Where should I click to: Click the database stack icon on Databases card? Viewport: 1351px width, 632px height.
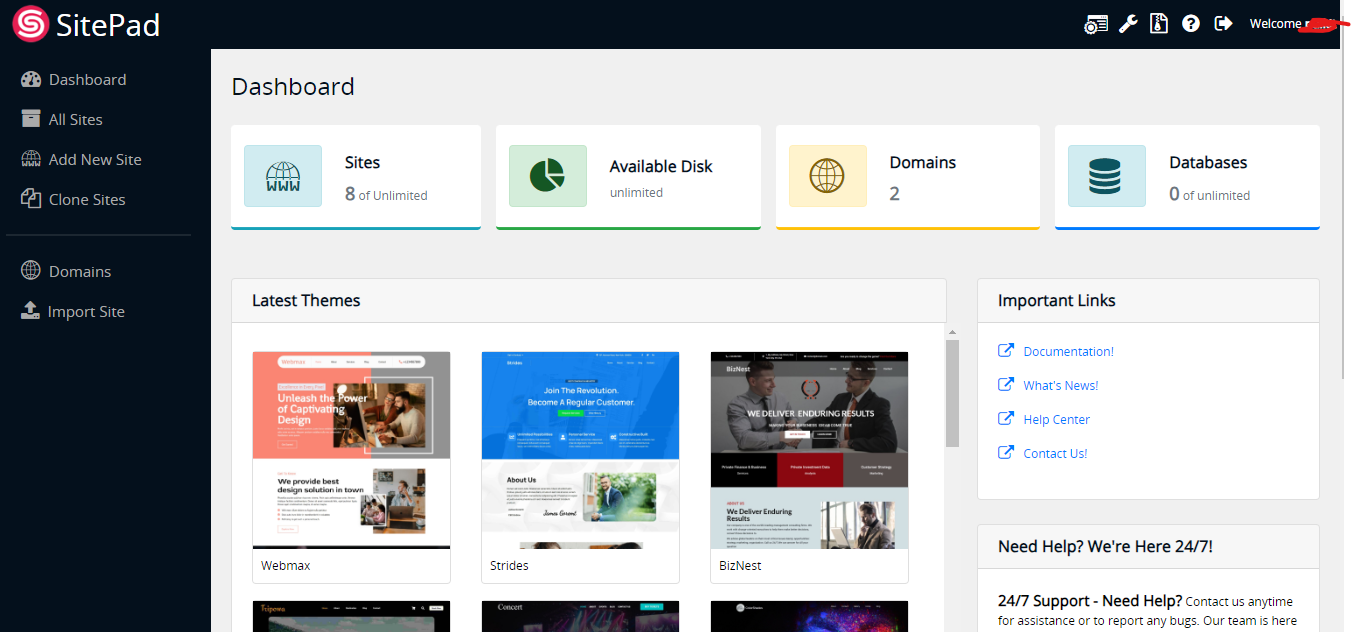(x=1107, y=176)
